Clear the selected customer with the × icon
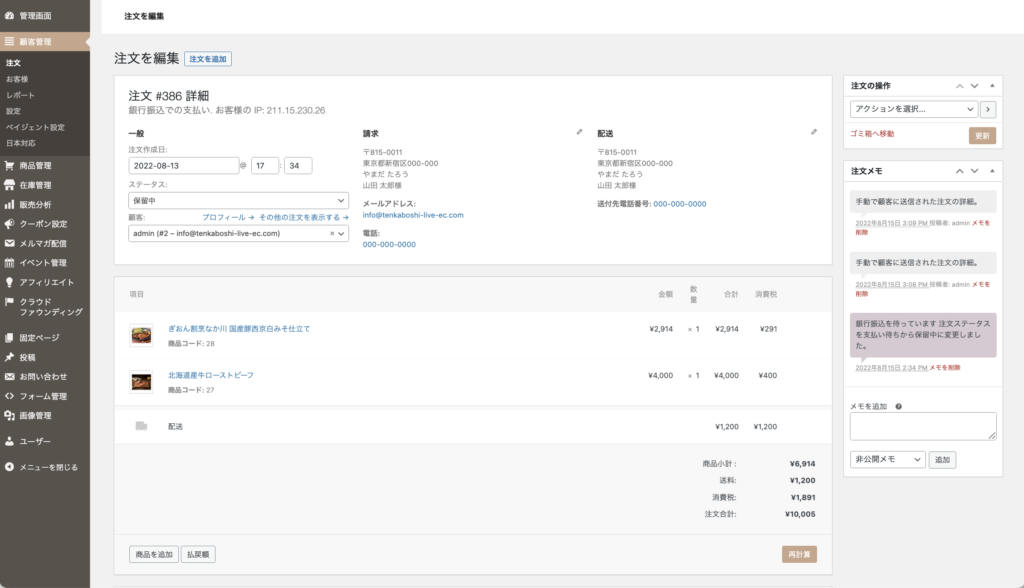 [332, 233]
